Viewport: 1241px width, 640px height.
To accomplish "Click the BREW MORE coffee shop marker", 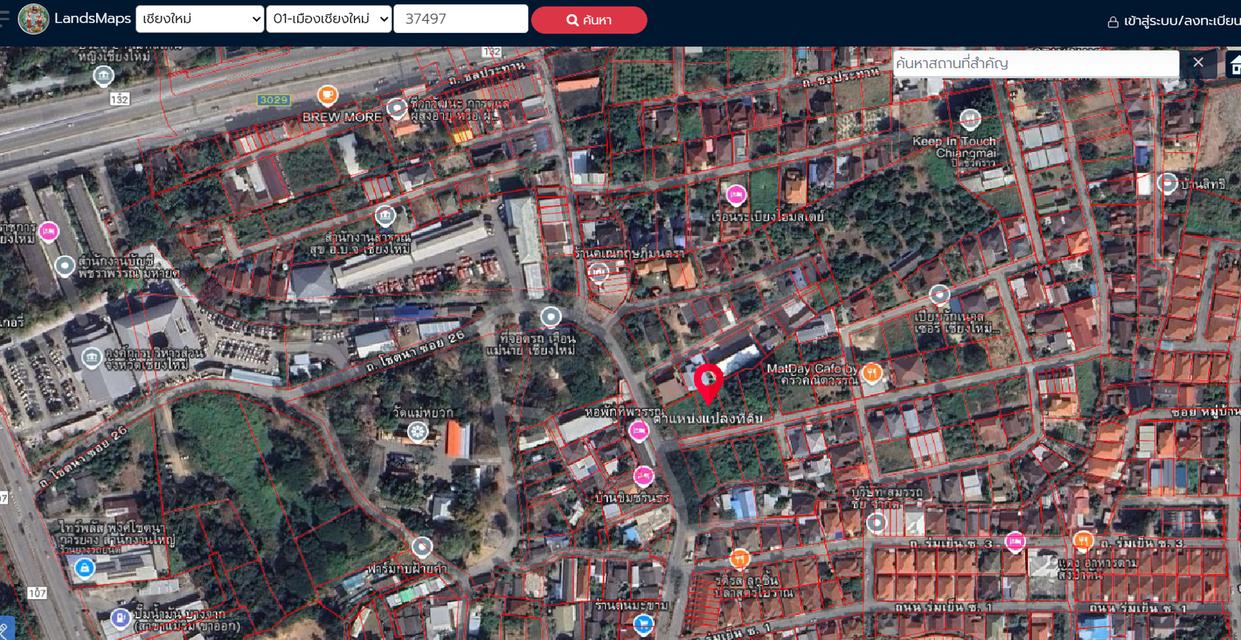I will [327, 95].
